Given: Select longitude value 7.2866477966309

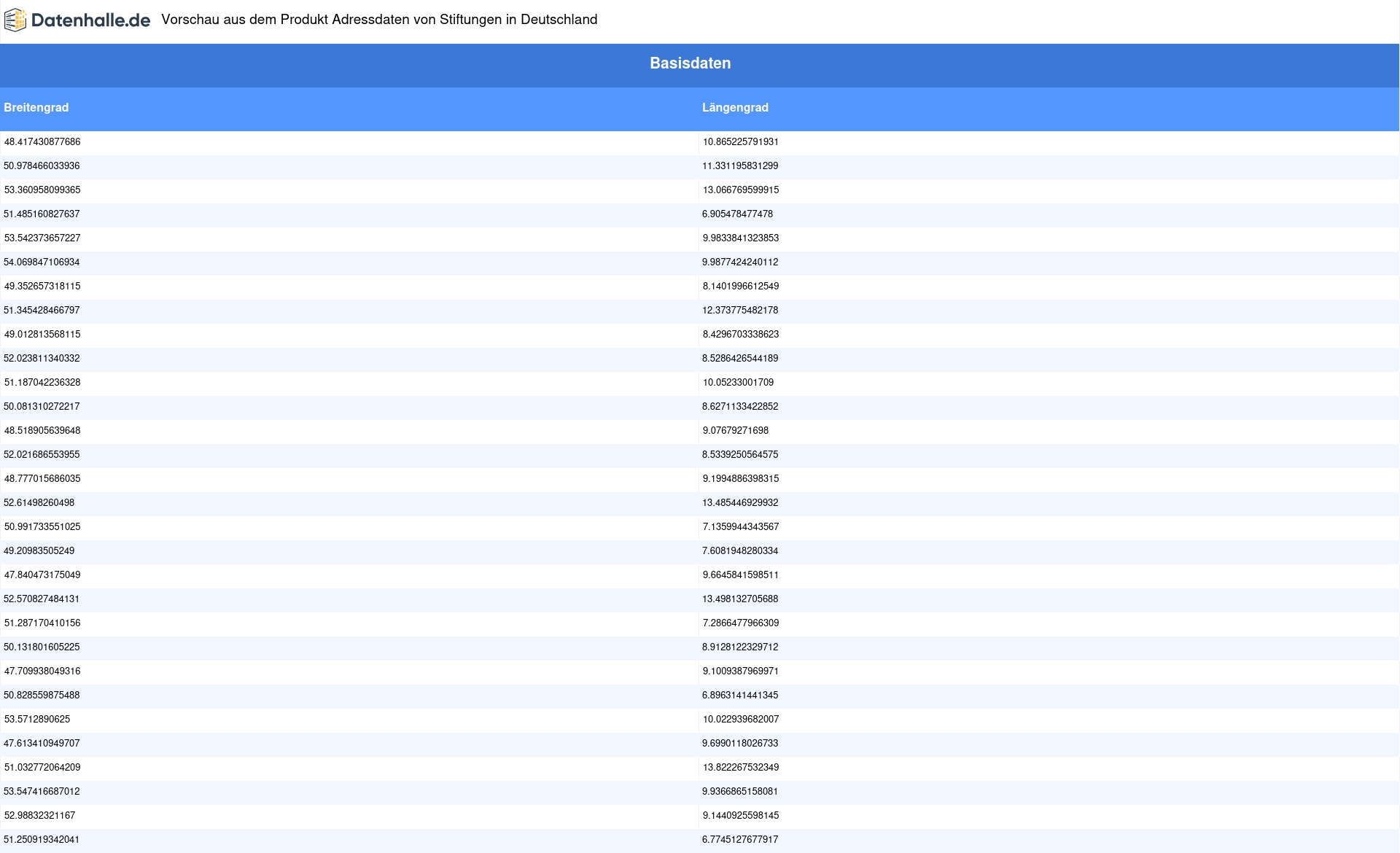Looking at the screenshot, I should pos(741,623).
